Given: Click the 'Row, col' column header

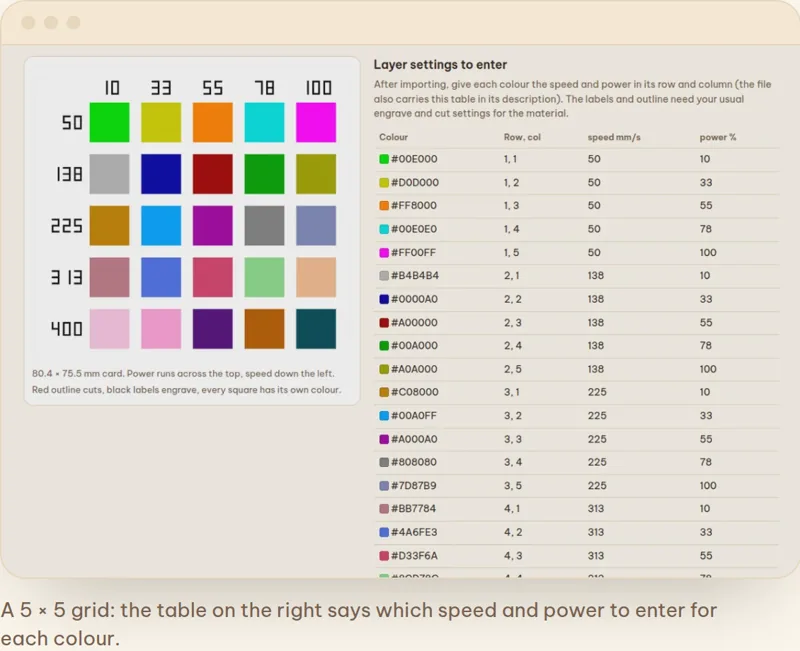Looking at the screenshot, I should pos(522,137).
